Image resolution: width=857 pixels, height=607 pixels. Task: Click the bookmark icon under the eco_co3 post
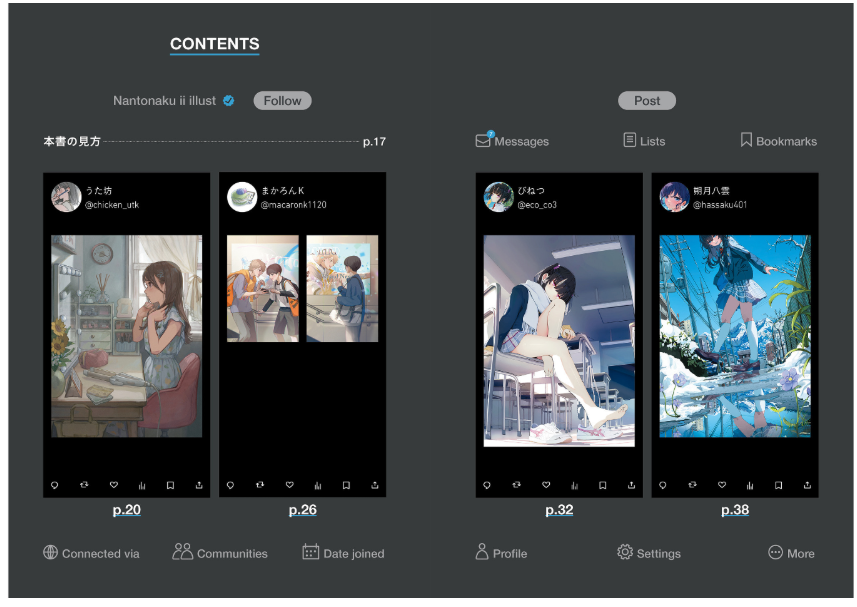(603, 485)
